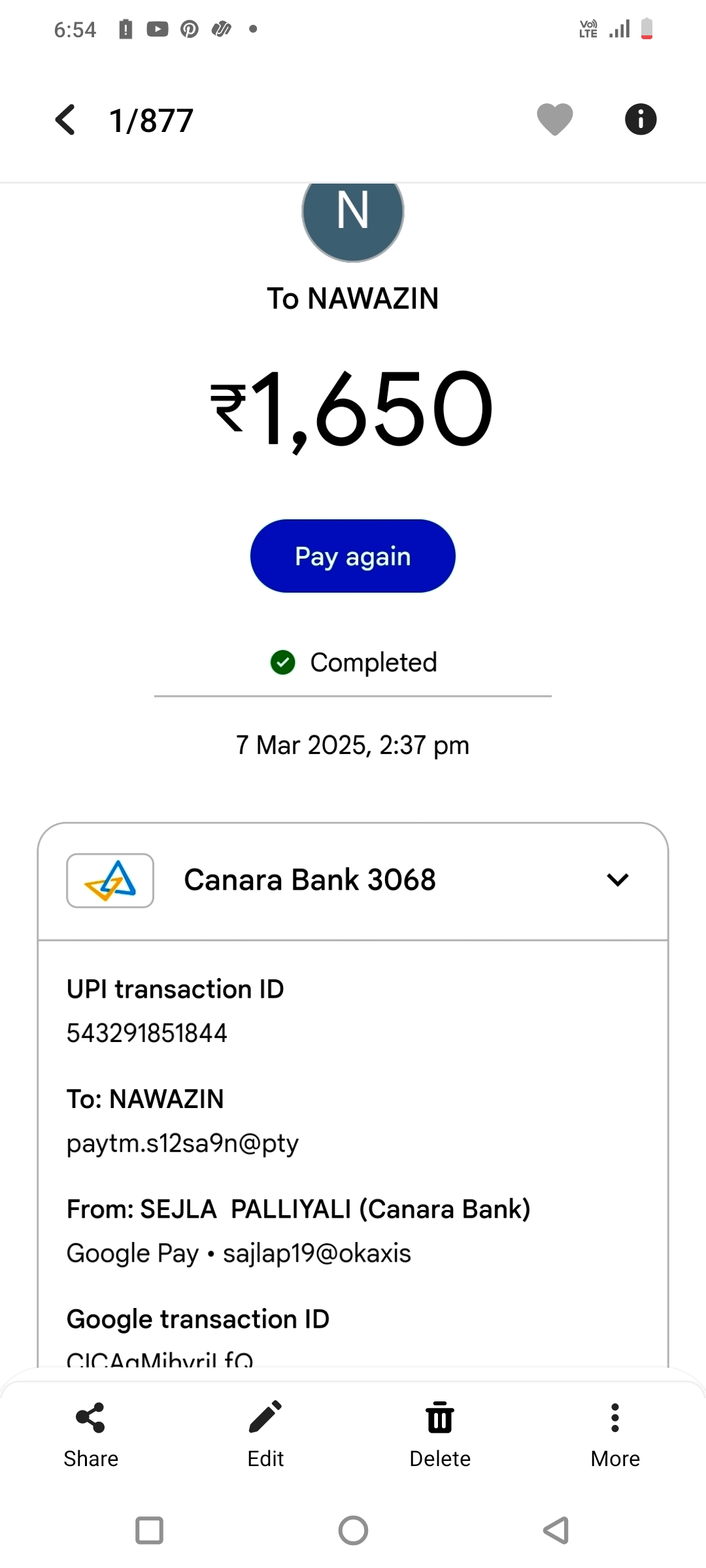Screen dimensions: 706x1568
Task: Tap the green Completed checkmark icon
Action: (283, 662)
